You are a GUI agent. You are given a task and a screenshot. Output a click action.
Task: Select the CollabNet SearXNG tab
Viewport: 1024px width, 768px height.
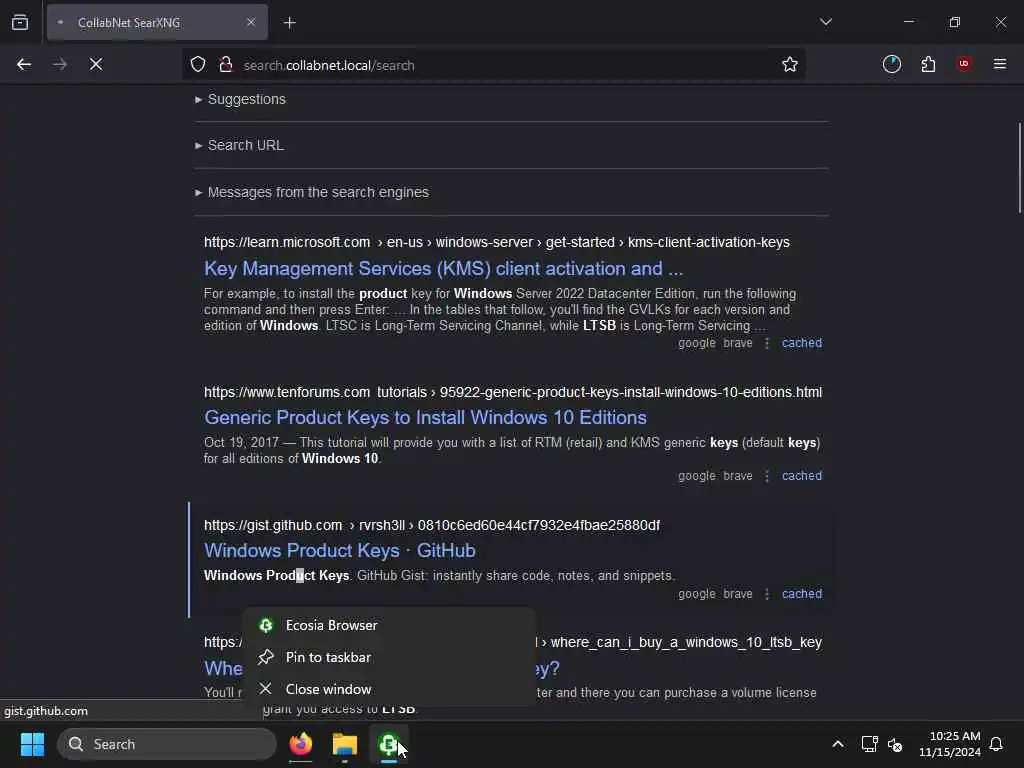tap(157, 22)
